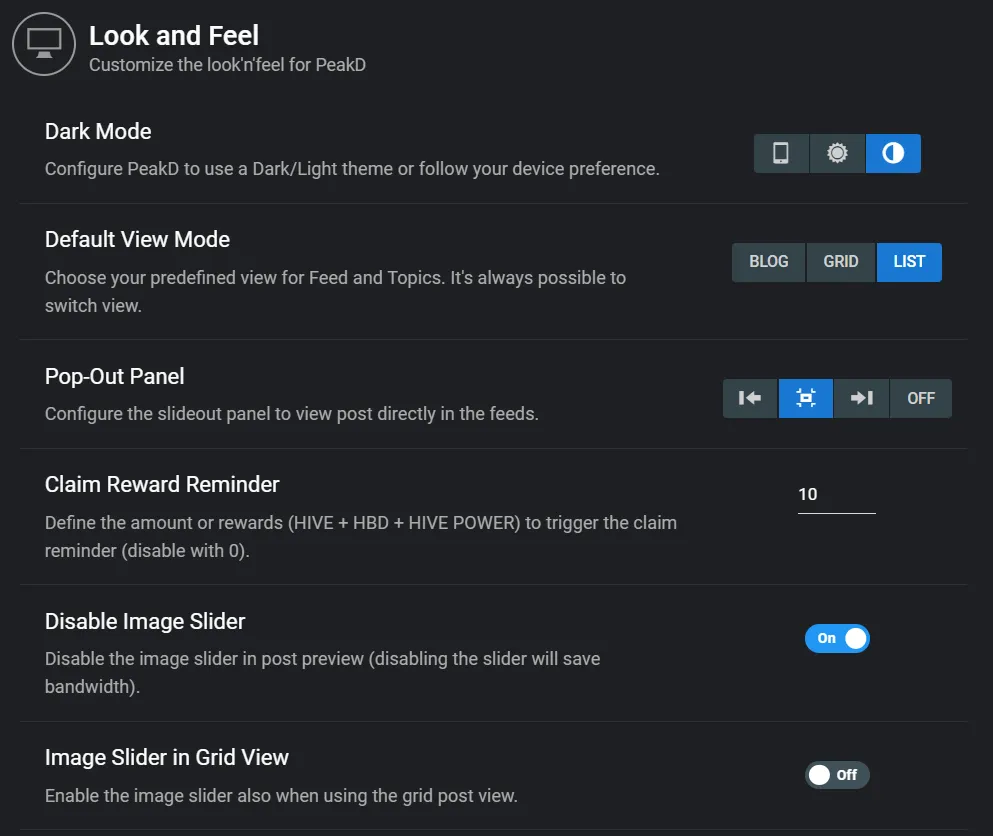Select device preference theme icon
This screenshot has height=836, width=993.
pos(781,153)
